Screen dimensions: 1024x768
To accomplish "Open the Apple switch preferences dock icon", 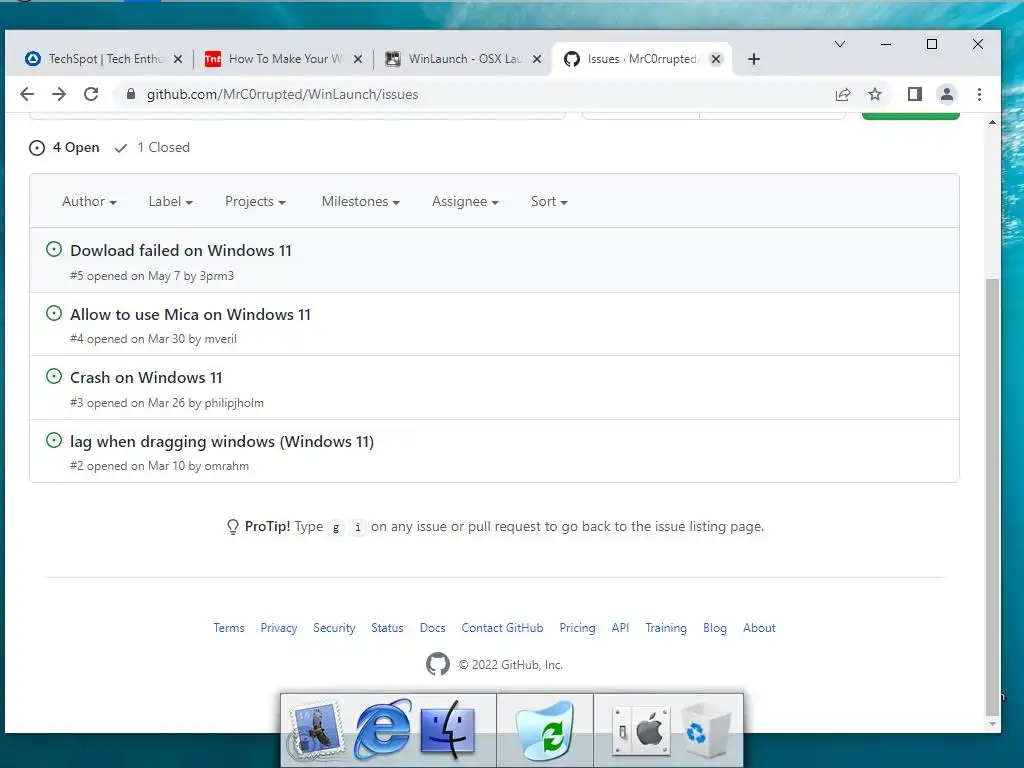I will pyautogui.click(x=642, y=730).
